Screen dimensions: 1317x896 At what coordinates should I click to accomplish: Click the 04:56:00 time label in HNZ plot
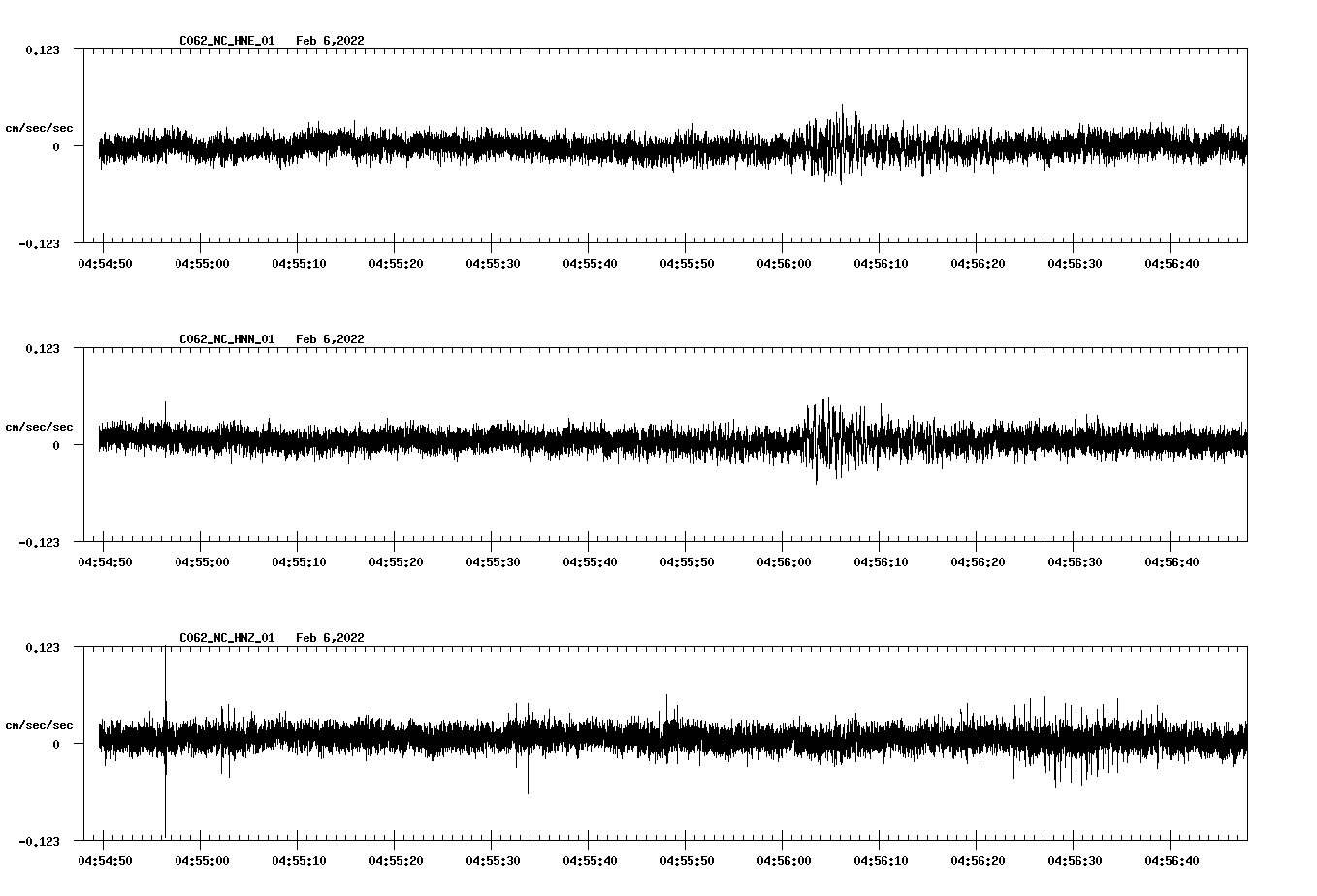pos(784,860)
